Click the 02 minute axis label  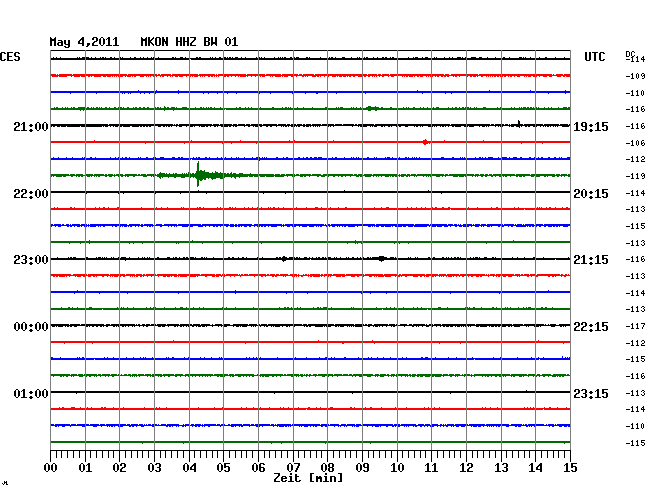tap(119, 468)
